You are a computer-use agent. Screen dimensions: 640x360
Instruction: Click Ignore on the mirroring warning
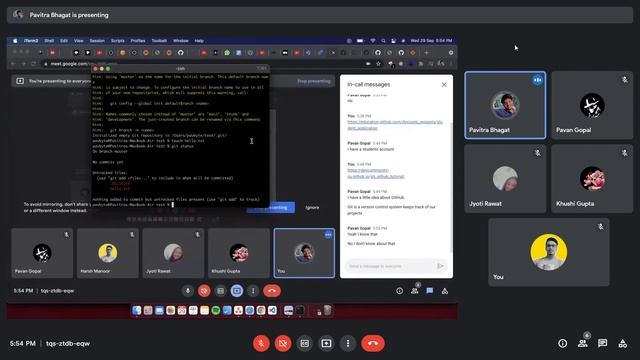coord(312,207)
